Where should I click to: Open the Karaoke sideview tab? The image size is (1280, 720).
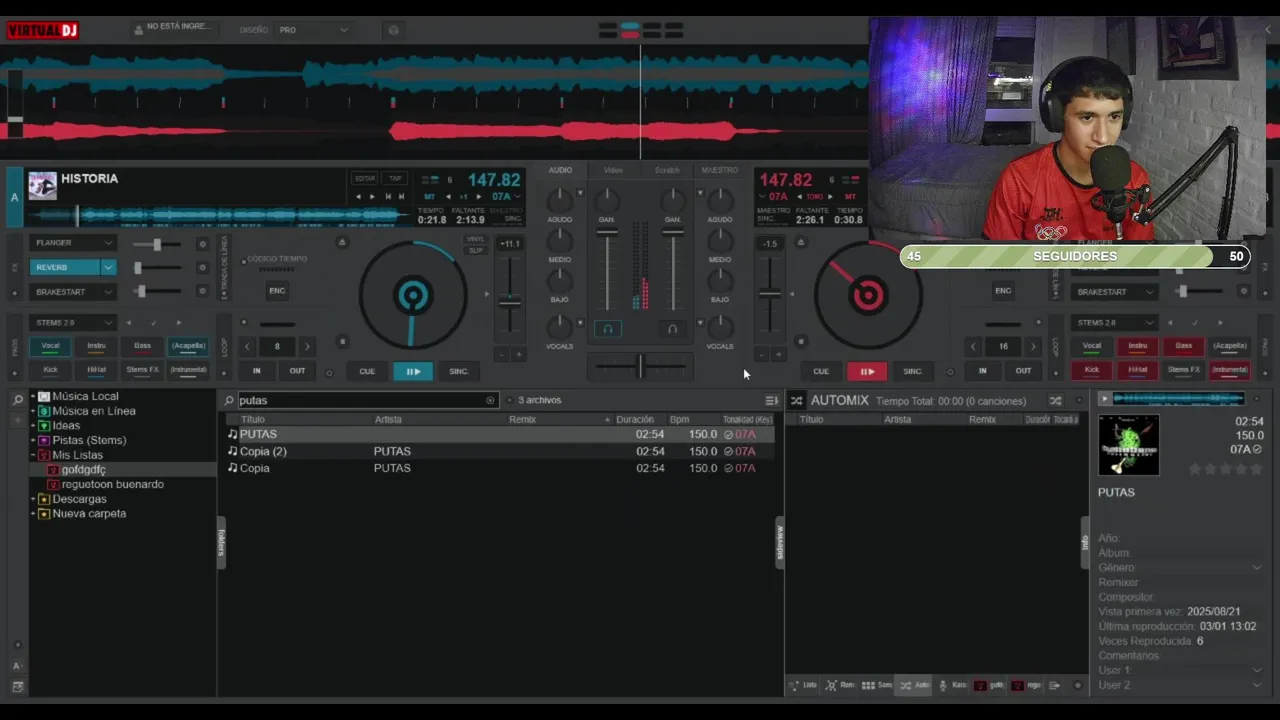[x=953, y=685]
